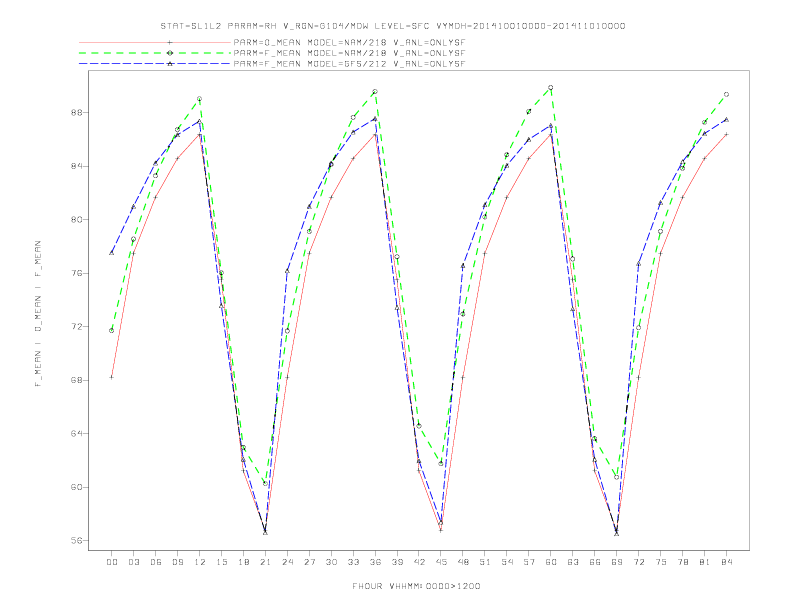792x612 pixels.
Task: Click blue triangle marker at hour 24
Action: [287, 271]
